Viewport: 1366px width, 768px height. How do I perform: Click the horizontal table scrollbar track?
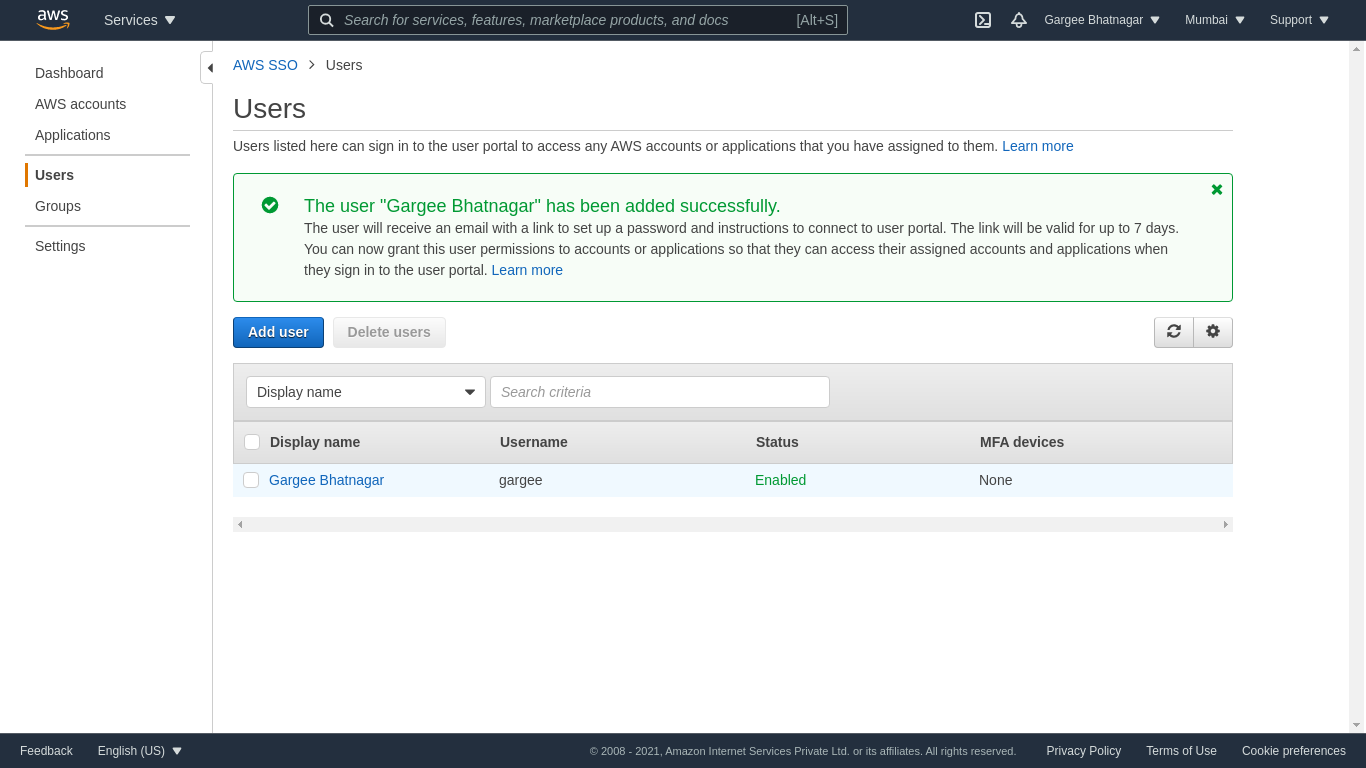click(x=732, y=524)
